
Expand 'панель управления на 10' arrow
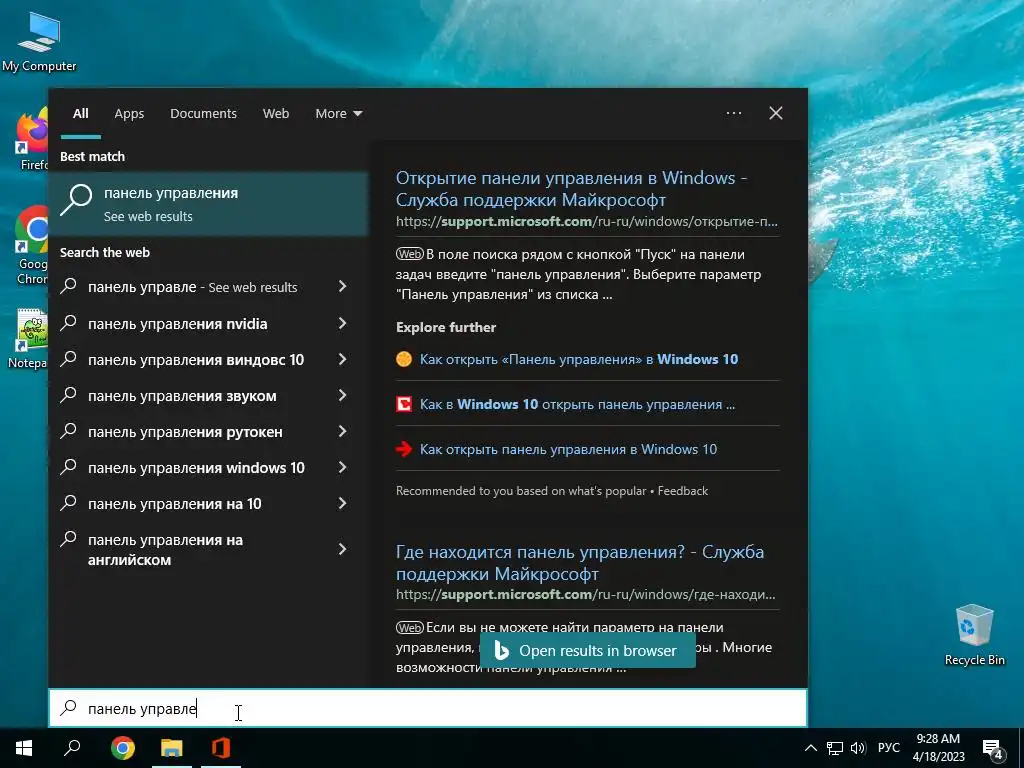point(342,503)
